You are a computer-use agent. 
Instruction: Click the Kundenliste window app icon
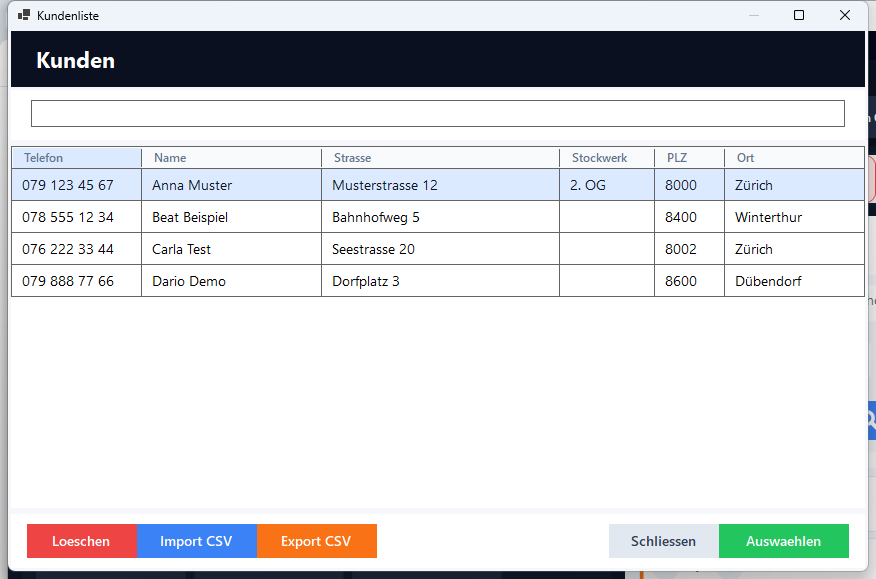click(x=23, y=15)
